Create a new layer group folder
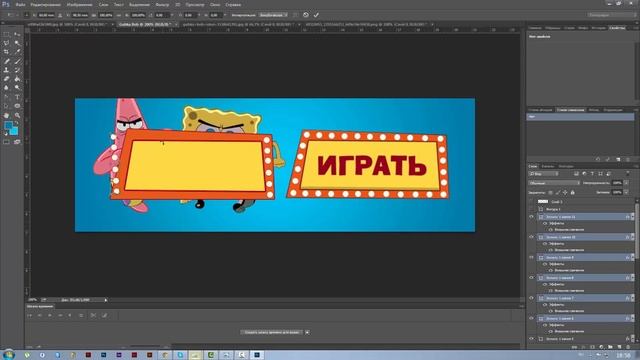 610,347
